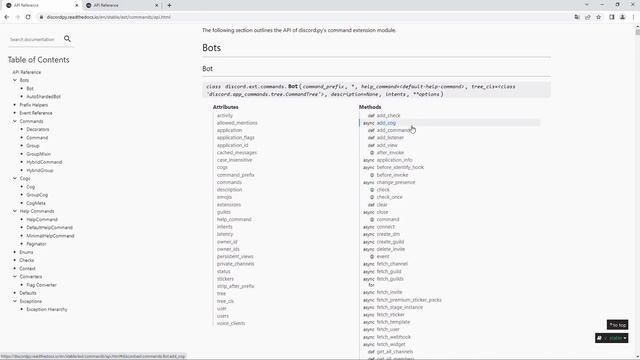Image resolution: width=640 pixels, height=360 pixels.
Task: Click the strip_after_prefix attribute link
Action: (x=236, y=286)
